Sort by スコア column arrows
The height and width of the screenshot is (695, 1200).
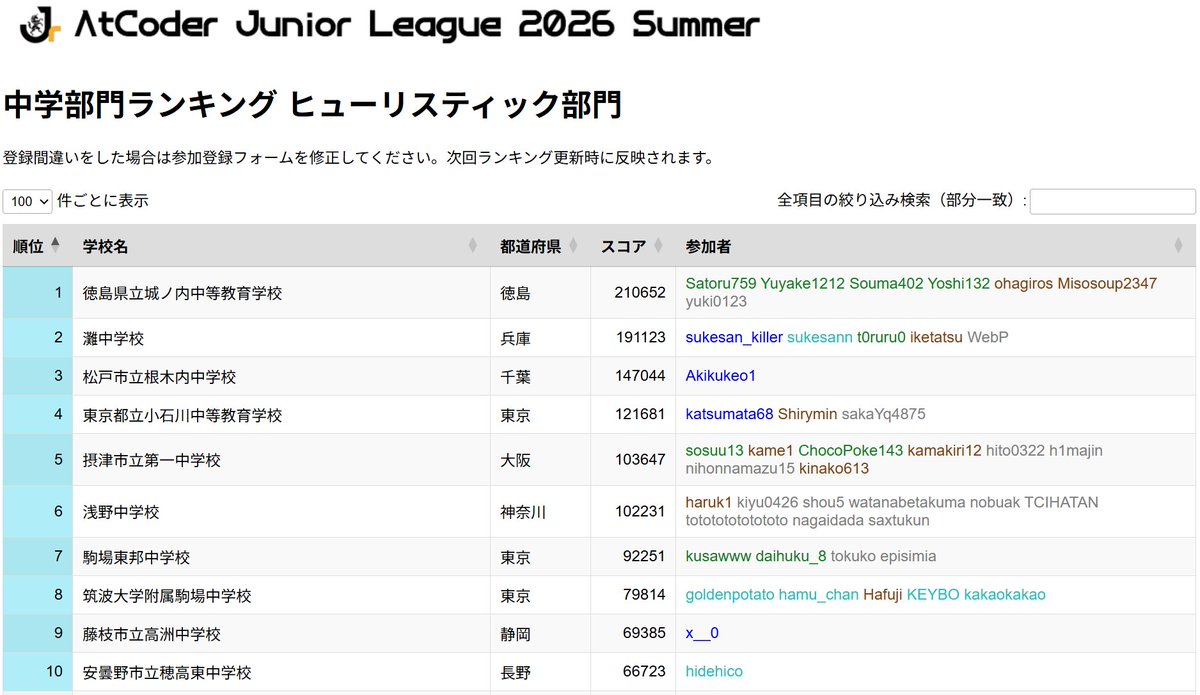659,245
